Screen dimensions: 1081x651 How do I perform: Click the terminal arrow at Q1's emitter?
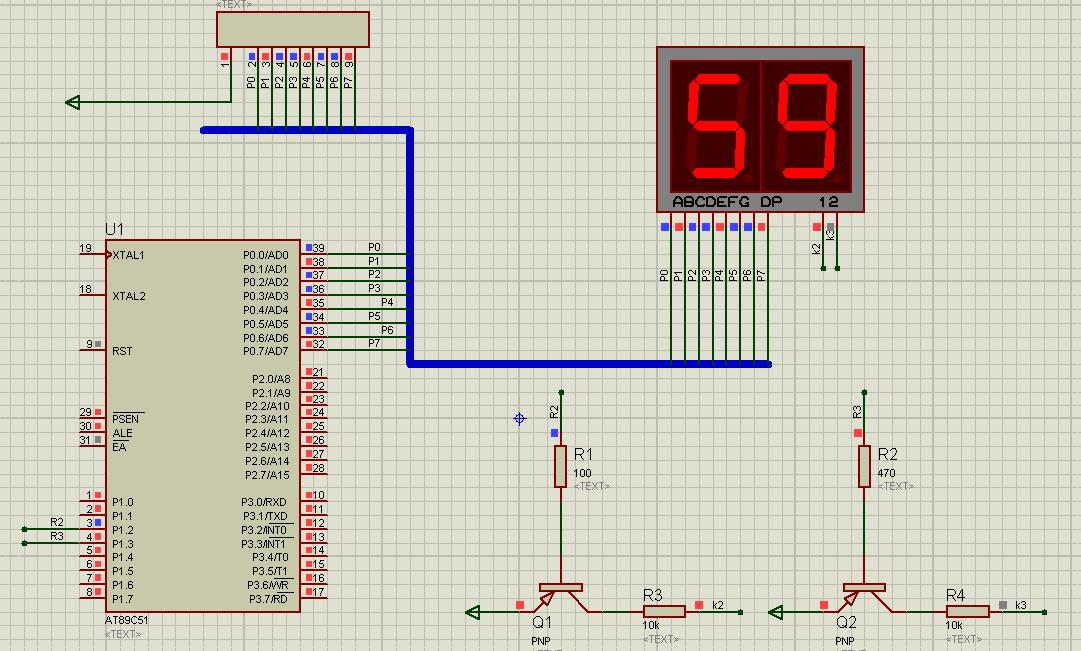coord(473,612)
